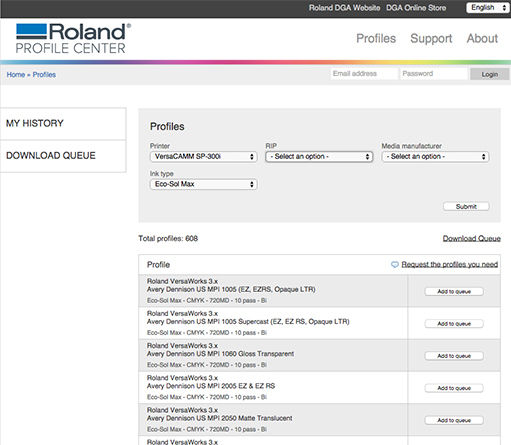Focus the Email address field
The image size is (511, 445).
coord(364,74)
